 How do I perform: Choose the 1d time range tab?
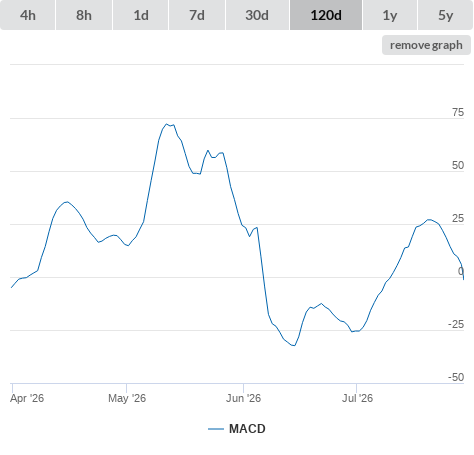(141, 15)
